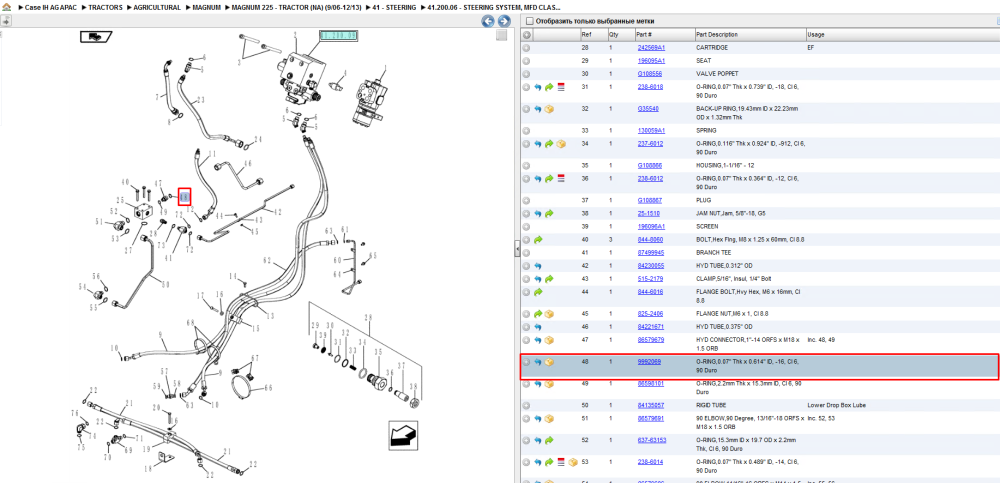Click blue arrow icon in row 31
Screen dimensions: 1000x483
538,87
